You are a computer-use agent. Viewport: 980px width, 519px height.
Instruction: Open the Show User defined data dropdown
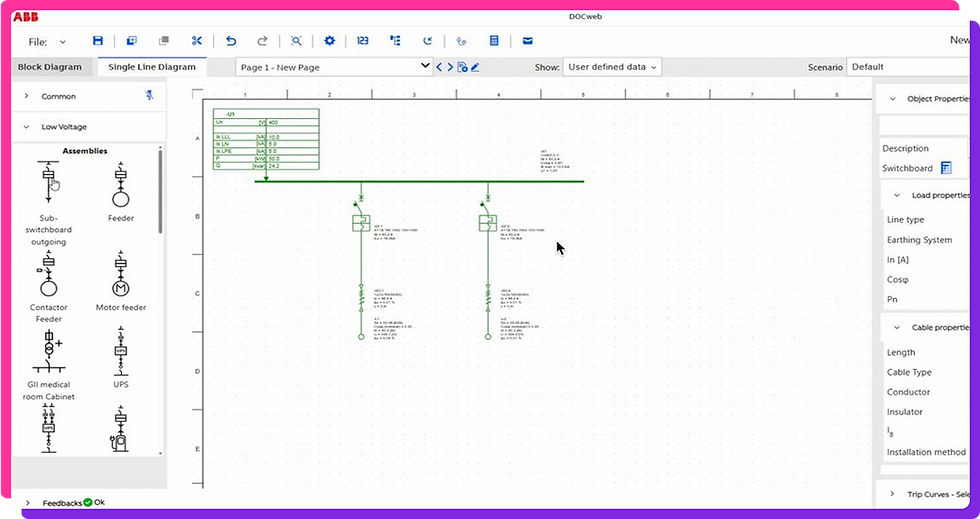click(x=612, y=67)
